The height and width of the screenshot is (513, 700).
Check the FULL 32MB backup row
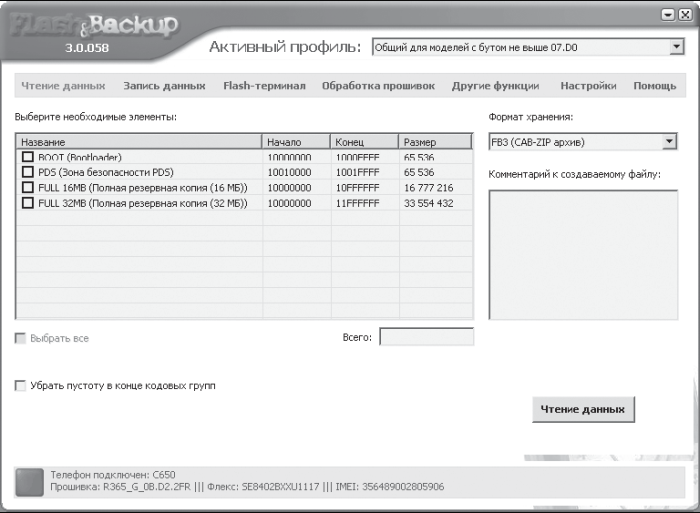tap(28, 203)
